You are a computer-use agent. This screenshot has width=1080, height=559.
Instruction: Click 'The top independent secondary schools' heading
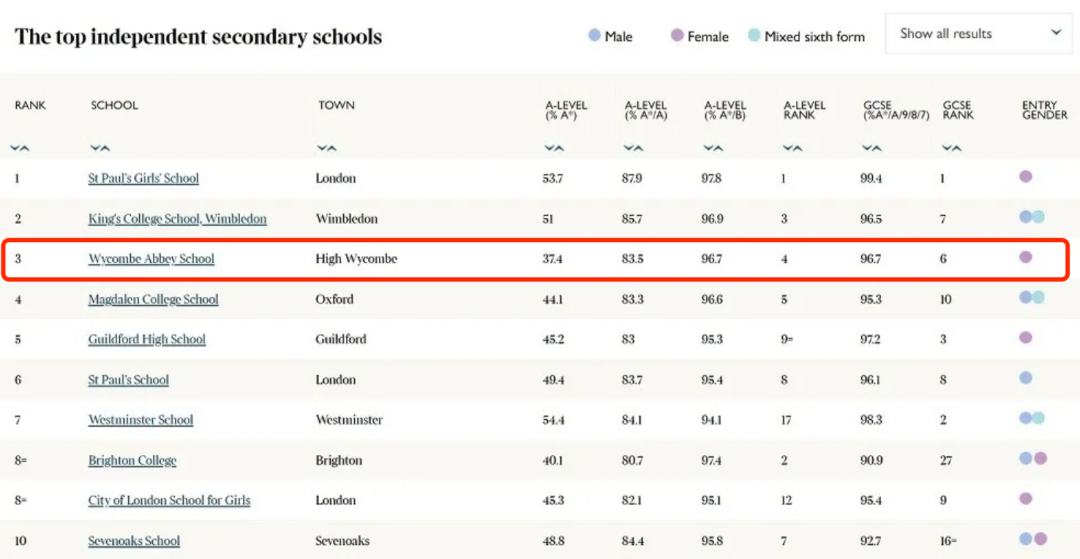pos(198,36)
